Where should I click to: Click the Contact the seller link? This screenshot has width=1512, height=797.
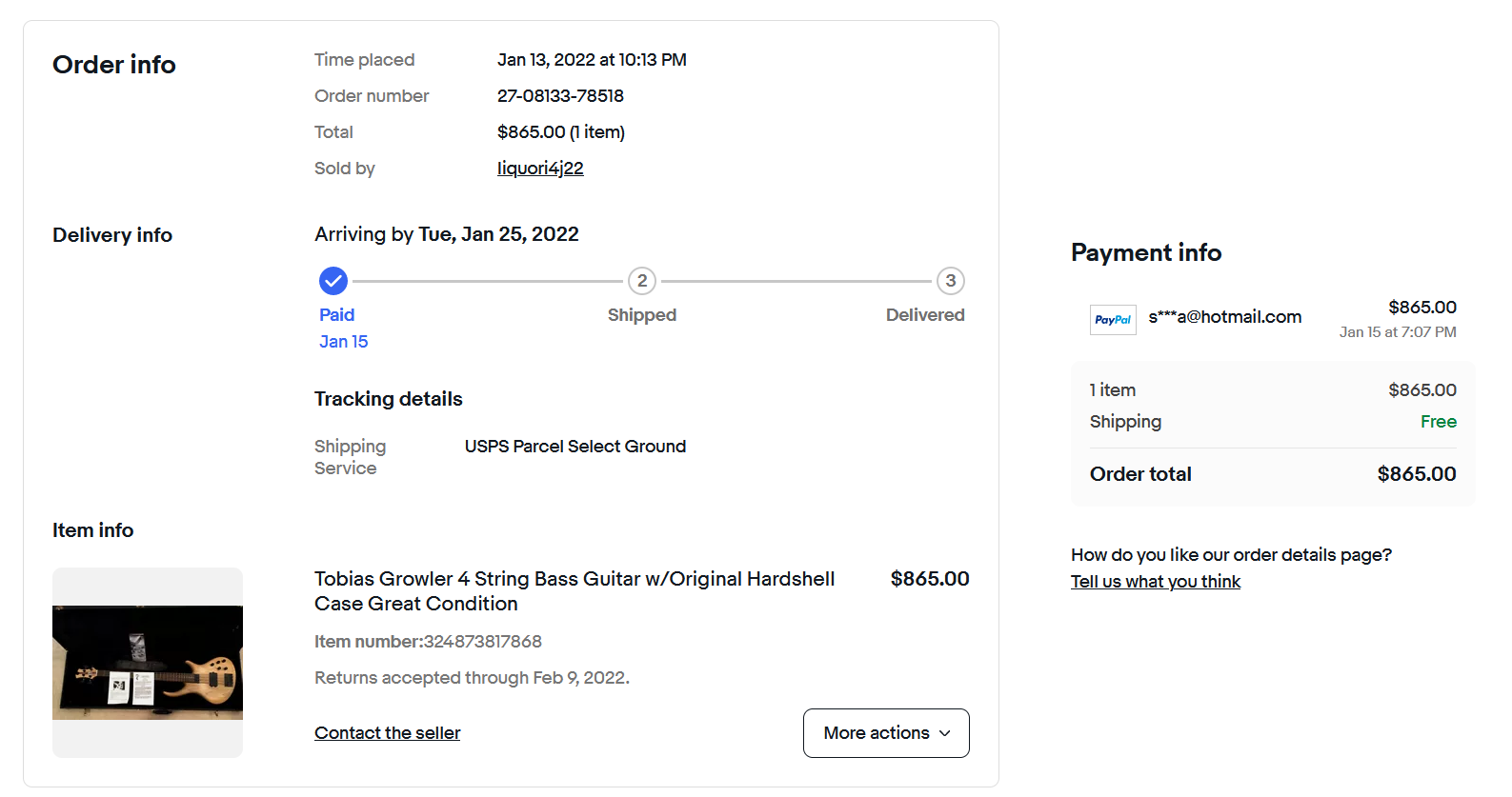[388, 733]
